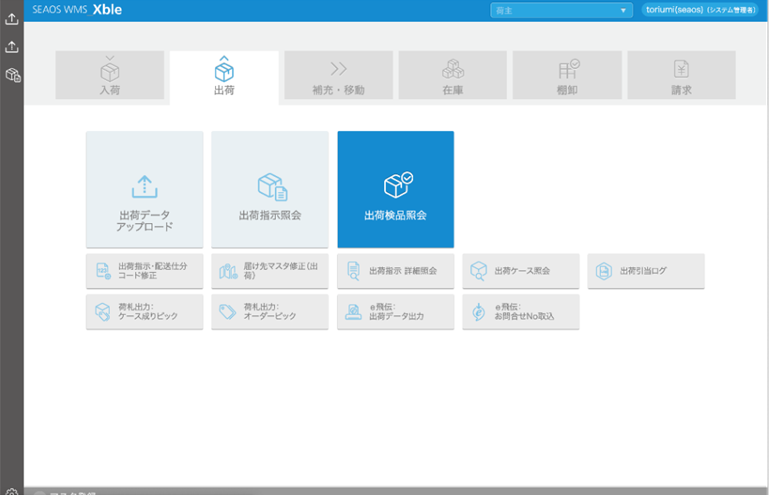
Task: Open the 出荷指示照会 tile
Action: 270,190
